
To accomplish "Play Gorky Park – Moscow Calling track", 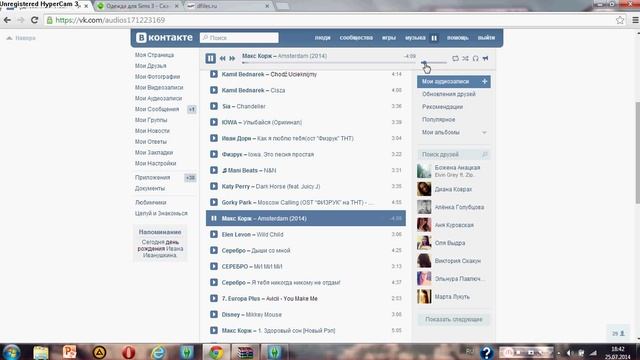I will tap(213, 202).
